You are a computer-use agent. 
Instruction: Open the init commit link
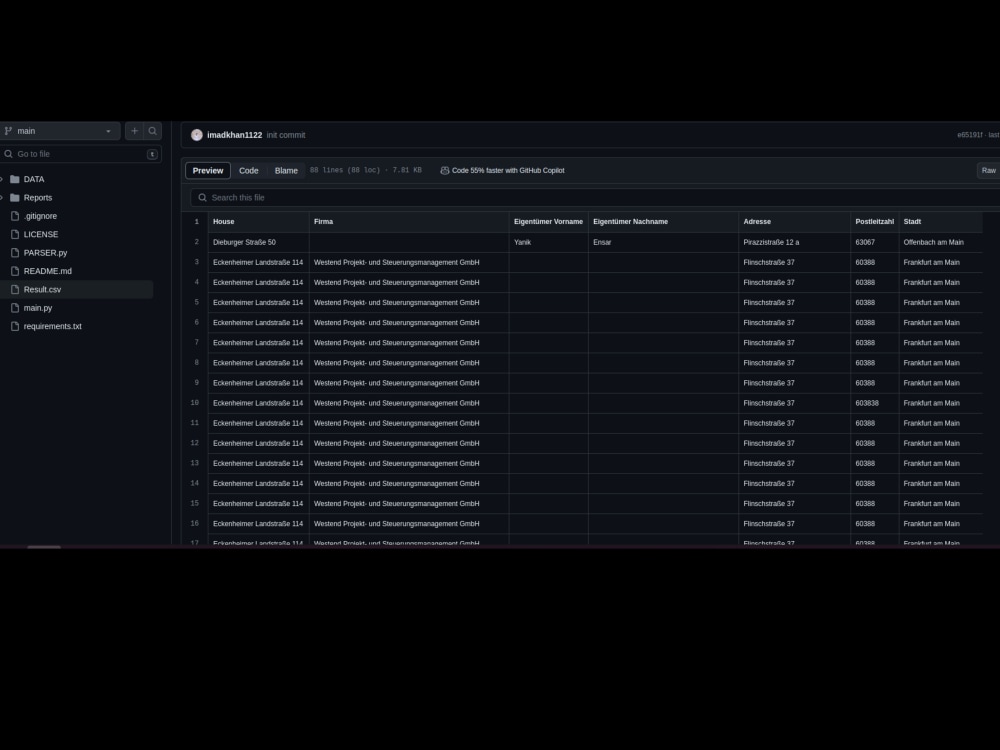286,134
